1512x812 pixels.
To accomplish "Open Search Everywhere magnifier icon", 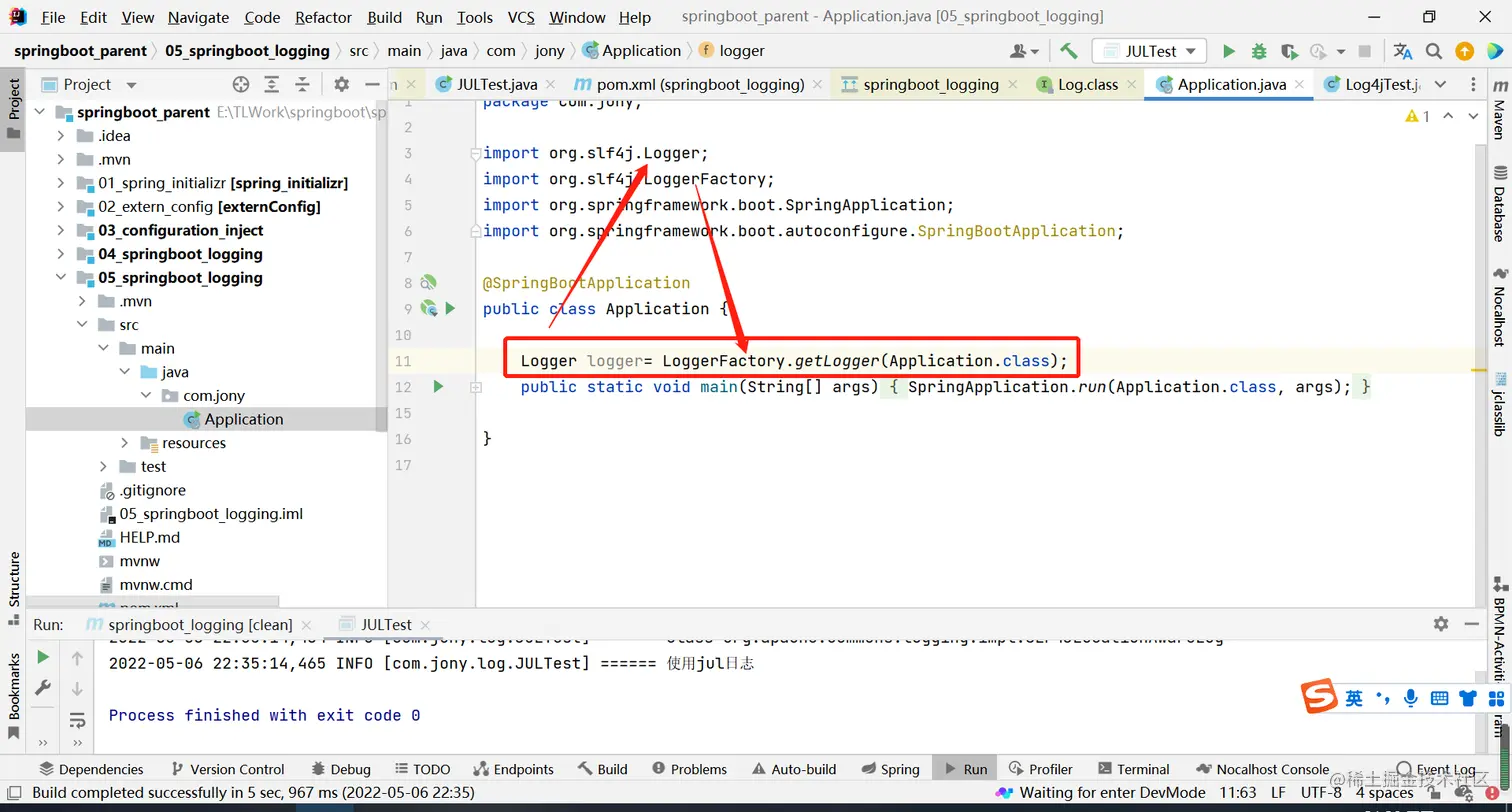I will coord(1434,51).
